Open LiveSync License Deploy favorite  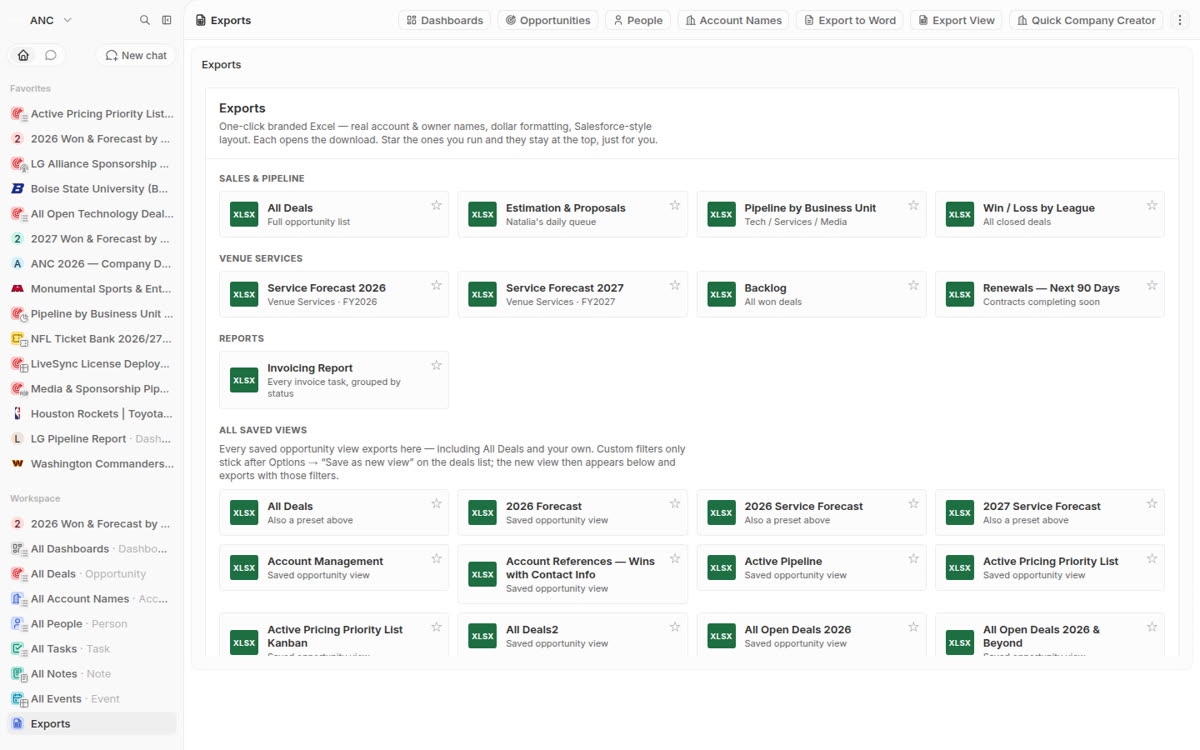tap(92, 364)
